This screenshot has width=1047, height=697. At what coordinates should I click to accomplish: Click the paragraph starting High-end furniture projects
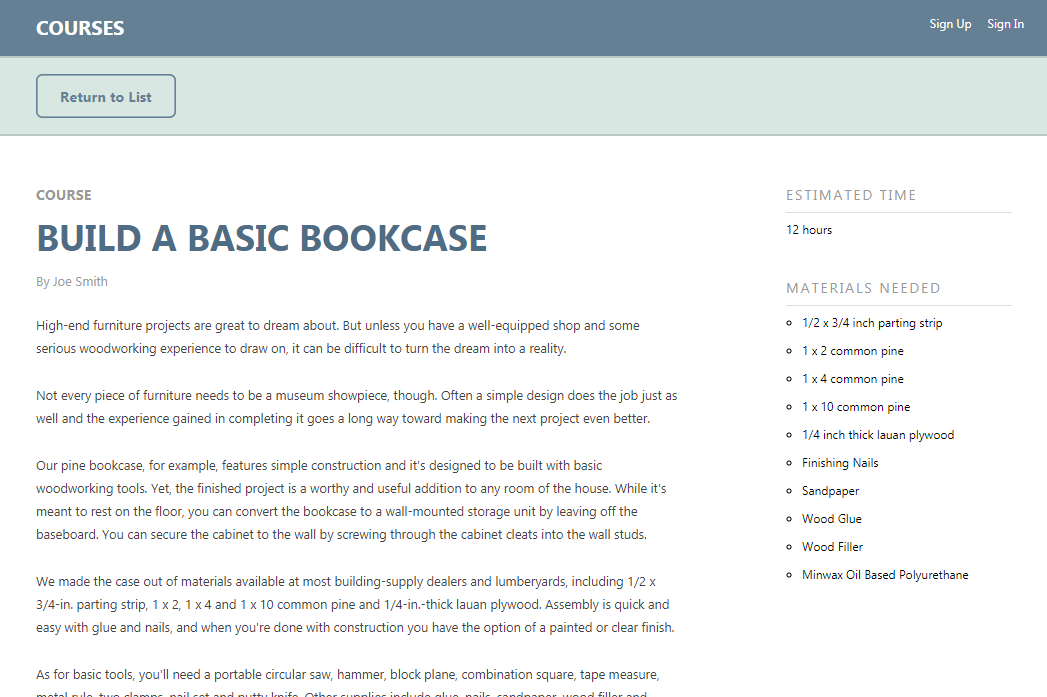click(x=338, y=337)
